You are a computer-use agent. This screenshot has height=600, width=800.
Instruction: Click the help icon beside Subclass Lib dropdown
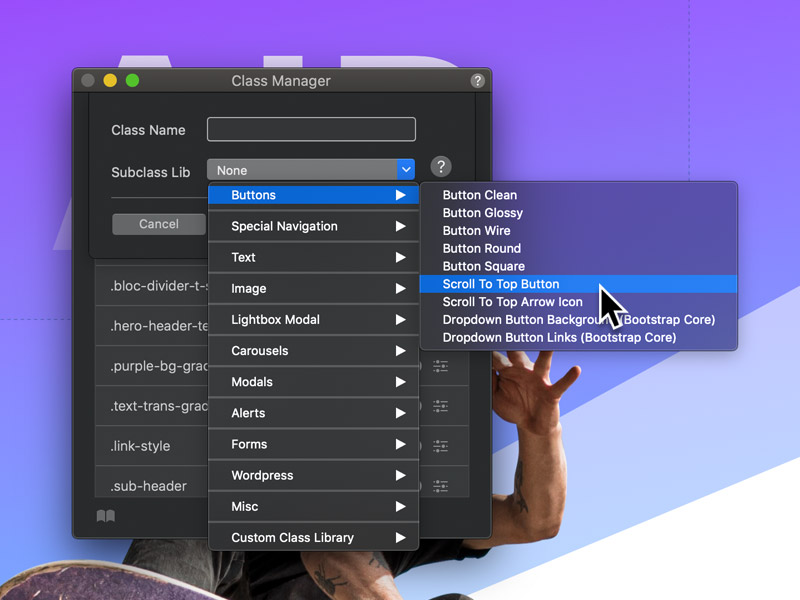pos(441,168)
